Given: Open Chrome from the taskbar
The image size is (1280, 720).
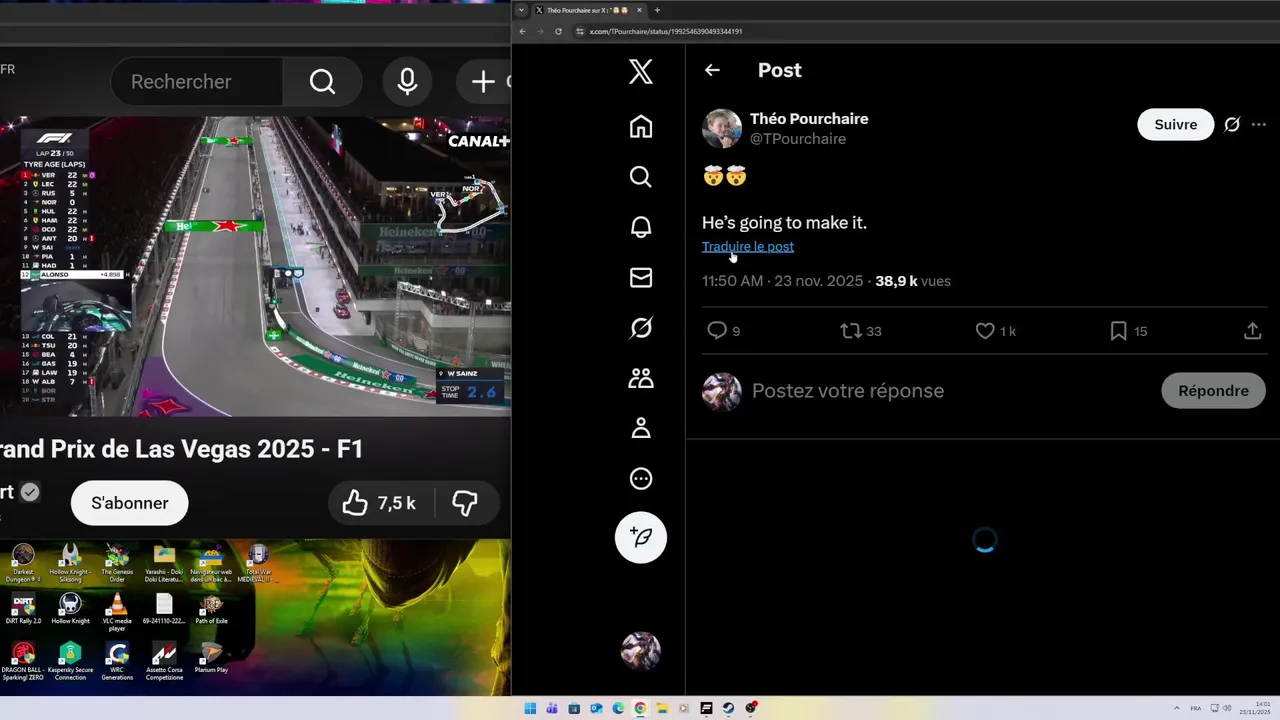Looking at the screenshot, I should tap(640, 709).
